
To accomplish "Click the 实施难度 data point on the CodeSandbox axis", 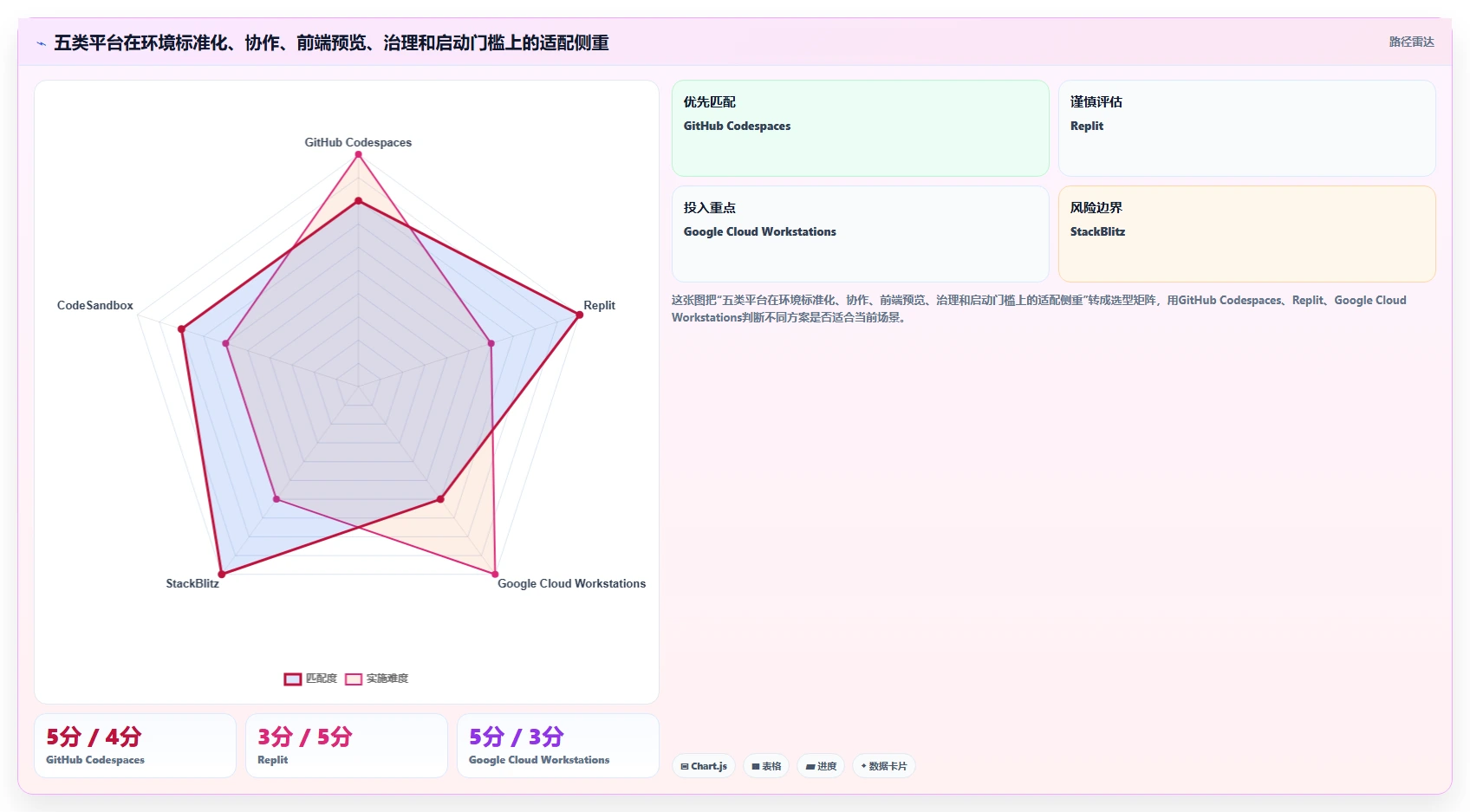I will click(x=225, y=344).
